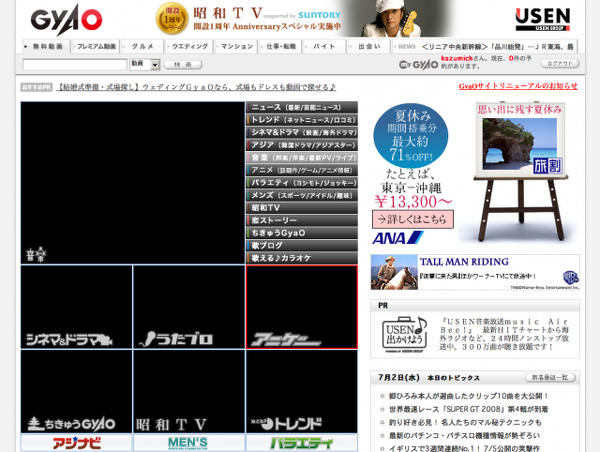Open the ちきゅうGyaO video tile
Viewport: 600px width, 452px height.
click(x=77, y=392)
